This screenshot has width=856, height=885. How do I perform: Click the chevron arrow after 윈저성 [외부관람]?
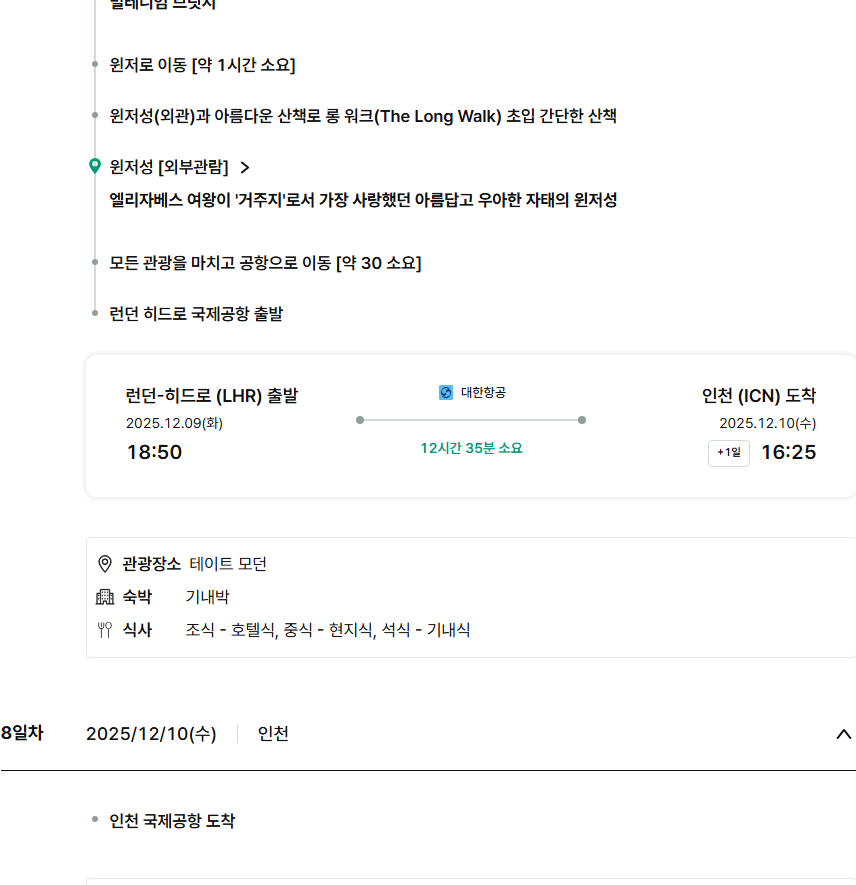click(245, 167)
